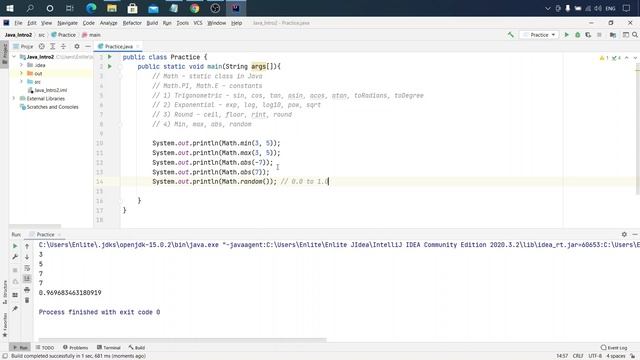Screen dimensions: 640x360
Task: Select Java_Intro2.iml file
Action: [47, 90]
